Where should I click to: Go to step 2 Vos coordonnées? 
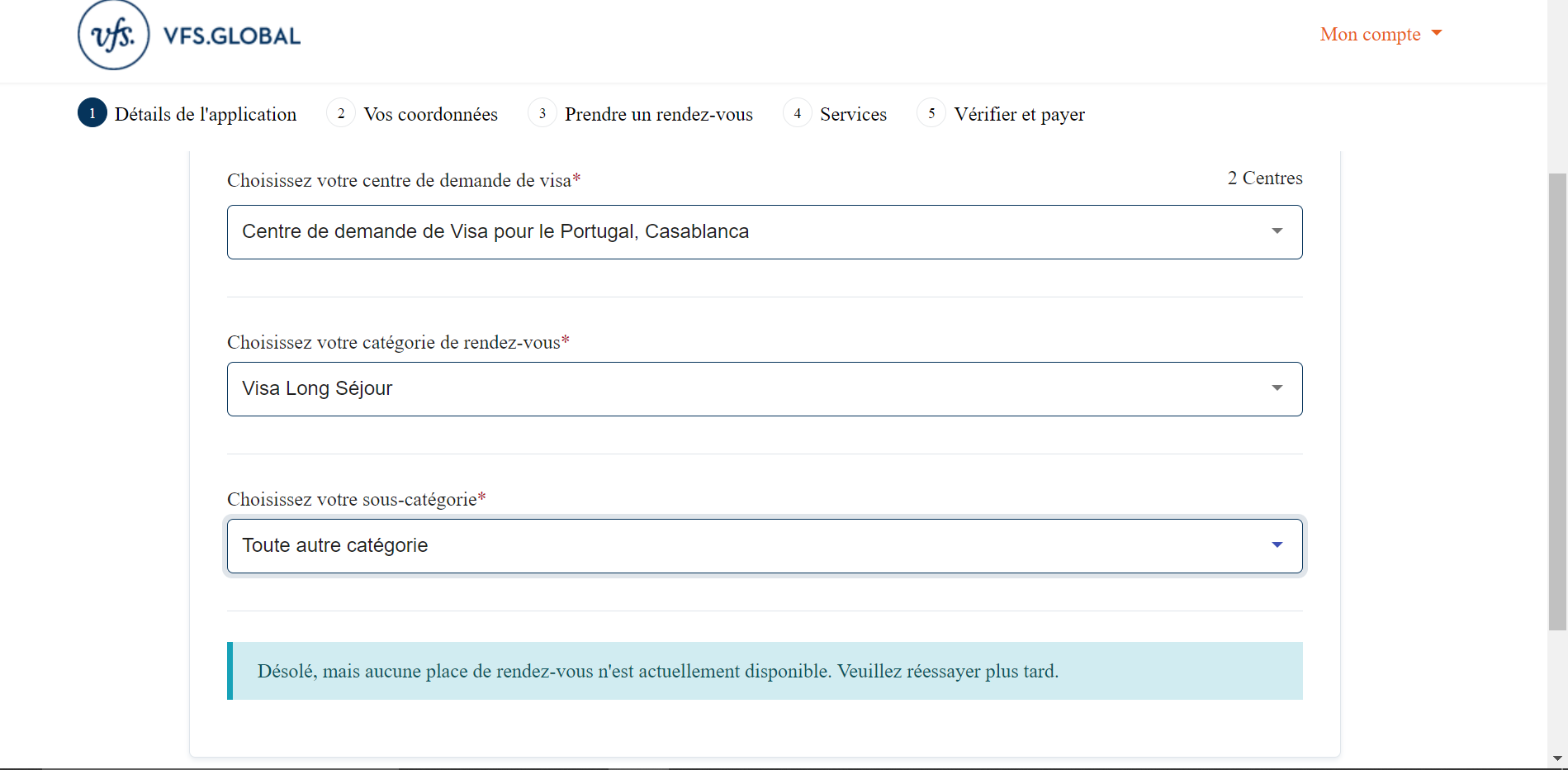point(412,113)
